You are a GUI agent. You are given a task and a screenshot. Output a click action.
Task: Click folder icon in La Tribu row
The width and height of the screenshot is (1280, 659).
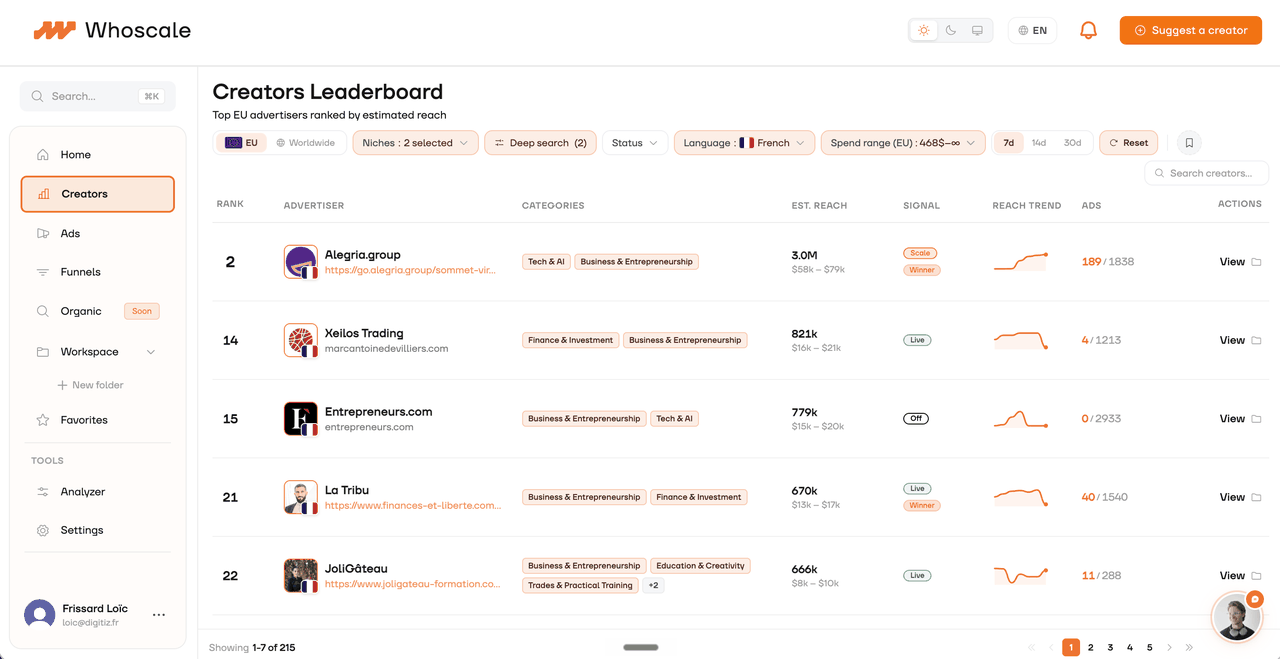click(1257, 497)
